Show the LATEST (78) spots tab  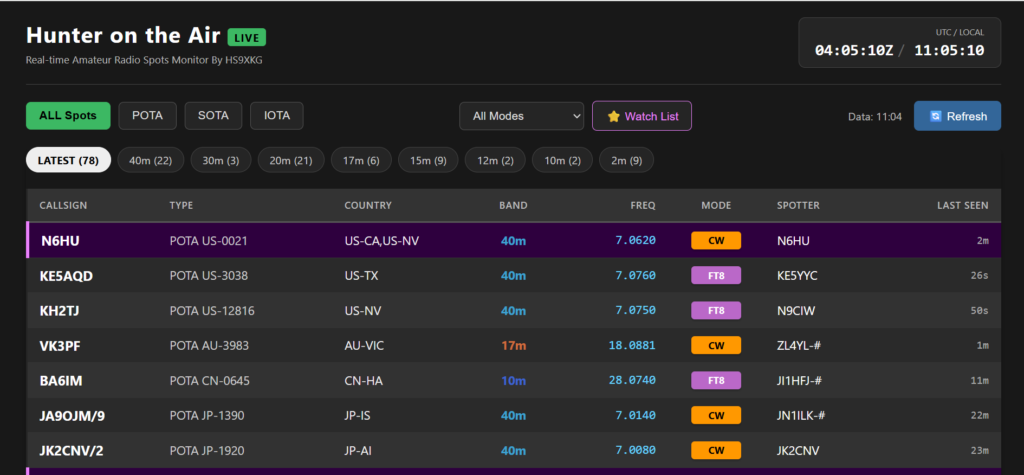pos(68,160)
